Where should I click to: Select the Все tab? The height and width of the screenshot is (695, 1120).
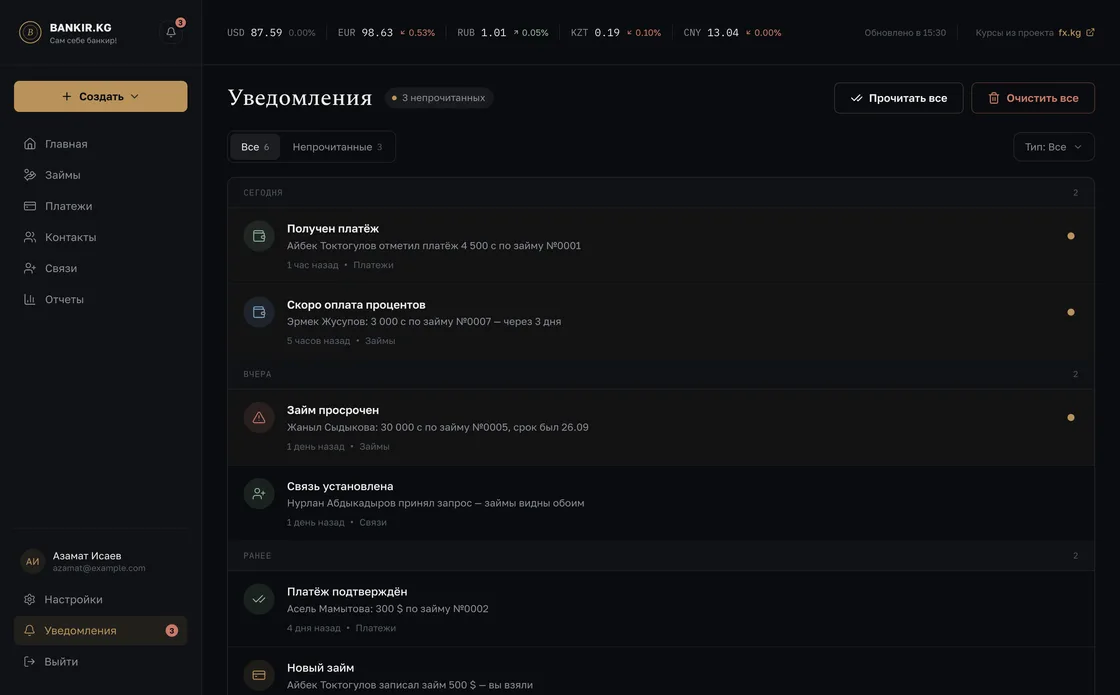click(x=255, y=147)
